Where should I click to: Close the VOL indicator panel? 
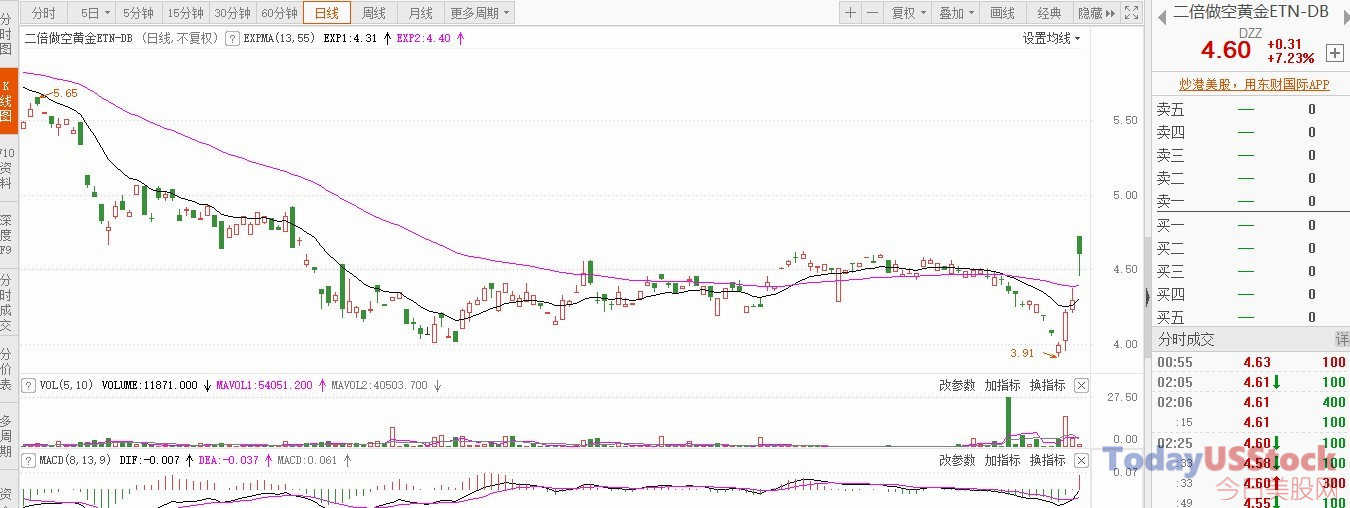[x=1081, y=385]
